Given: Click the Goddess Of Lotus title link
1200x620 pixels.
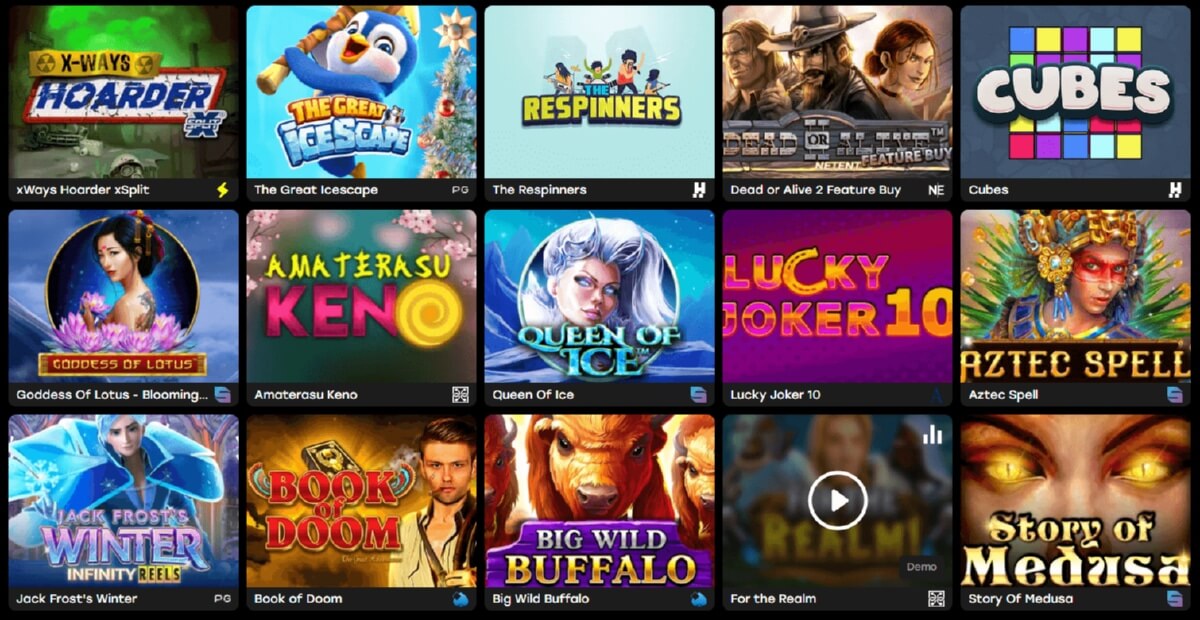Looking at the screenshot, I should pos(112,395).
